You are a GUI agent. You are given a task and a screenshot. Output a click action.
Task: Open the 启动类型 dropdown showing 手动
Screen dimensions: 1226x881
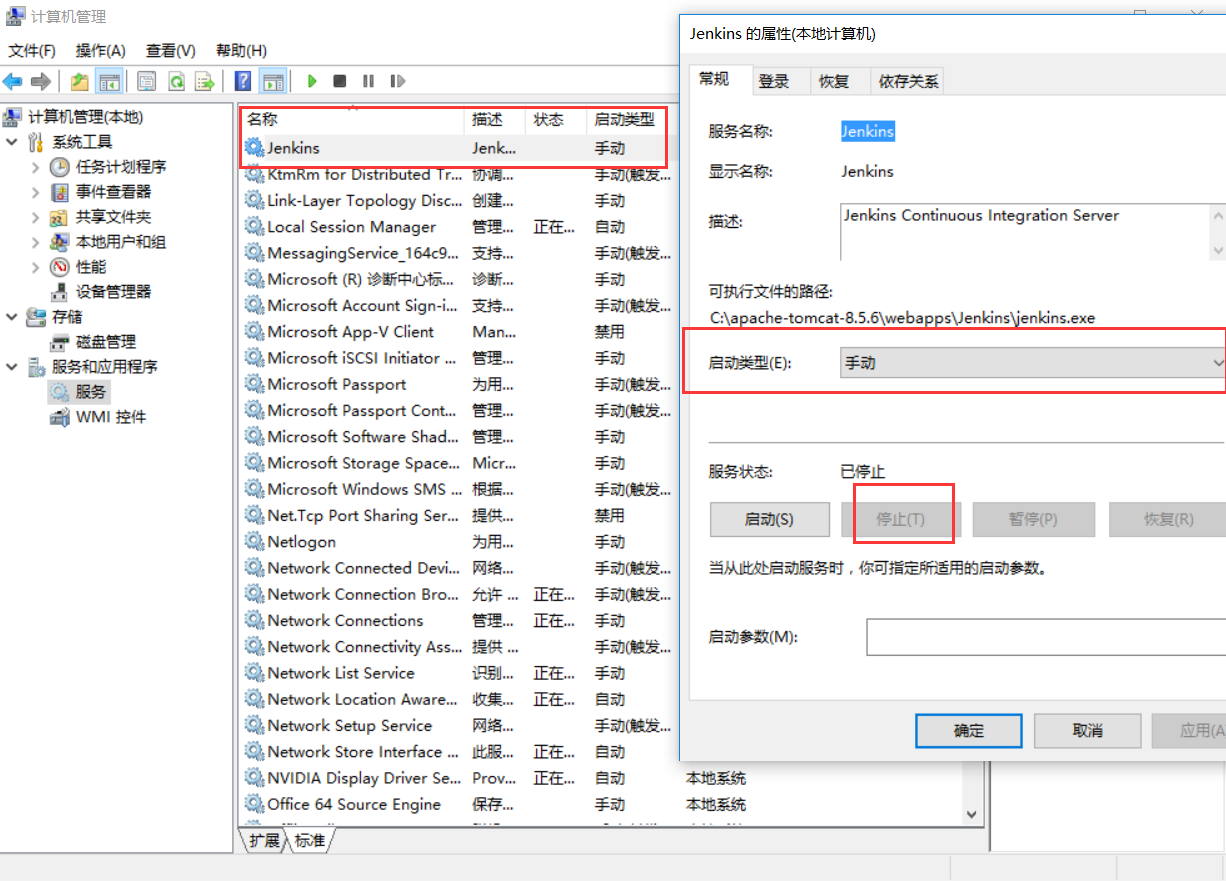pyautogui.click(x=1032, y=363)
